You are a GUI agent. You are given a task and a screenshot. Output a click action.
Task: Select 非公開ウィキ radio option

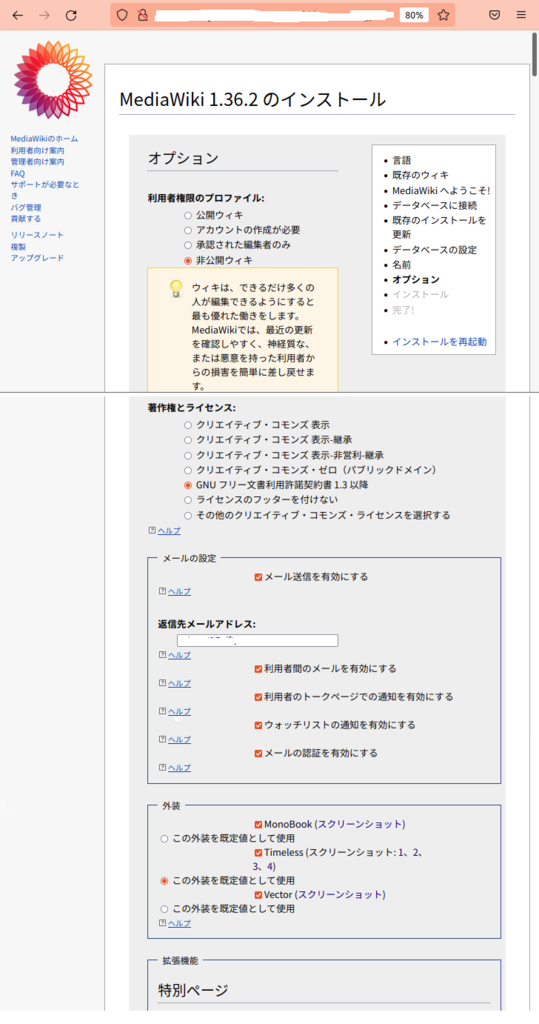click(x=188, y=260)
